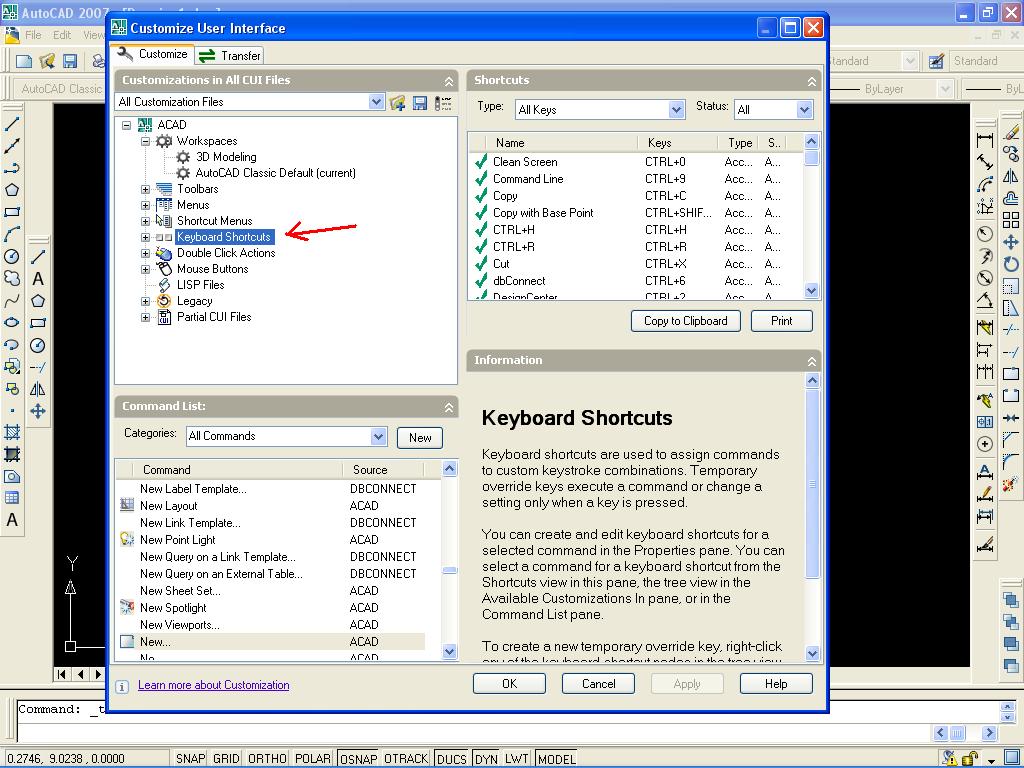Select the Multiline Text tool at toolbar bottom
Viewport: 1024px width, 768px height.
(x=12, y=520)
